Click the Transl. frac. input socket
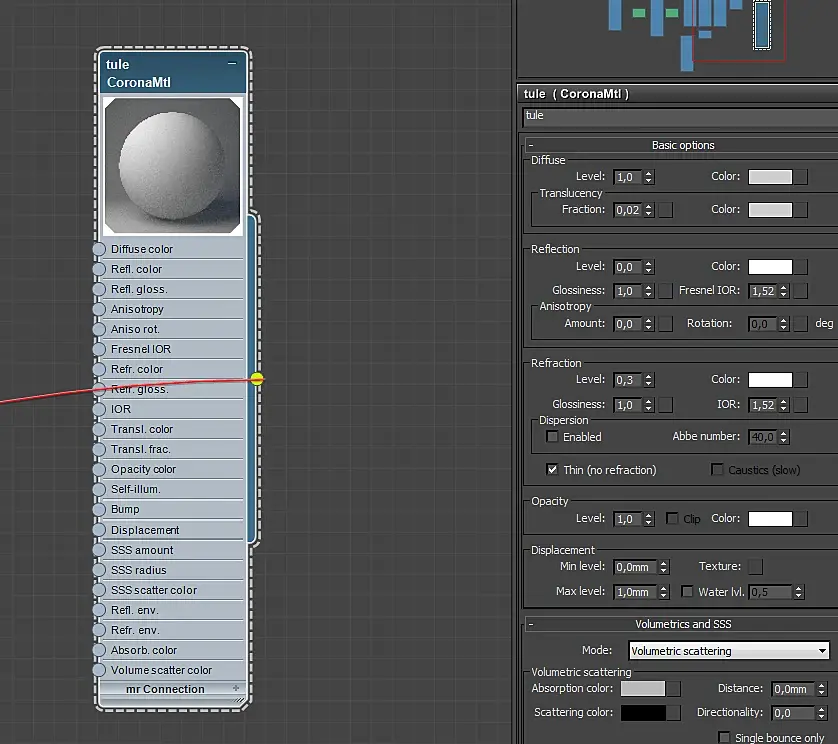The width and height of the screenshot is (838, 744). click(x=99, y=450)
